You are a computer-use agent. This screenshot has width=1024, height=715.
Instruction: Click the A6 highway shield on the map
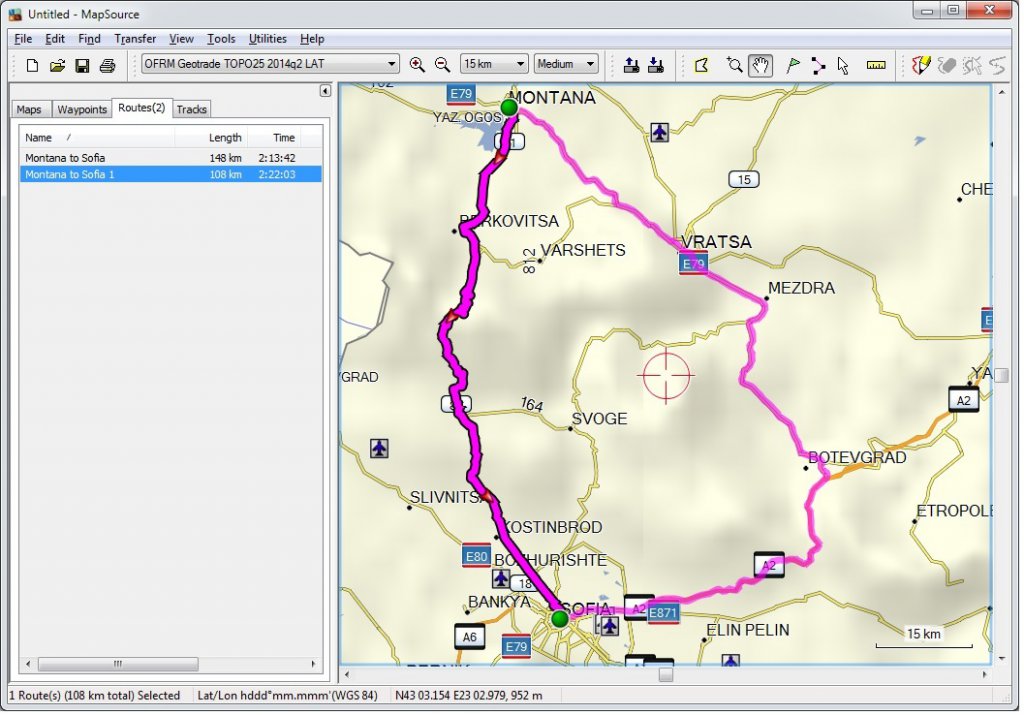click(470, 637)
